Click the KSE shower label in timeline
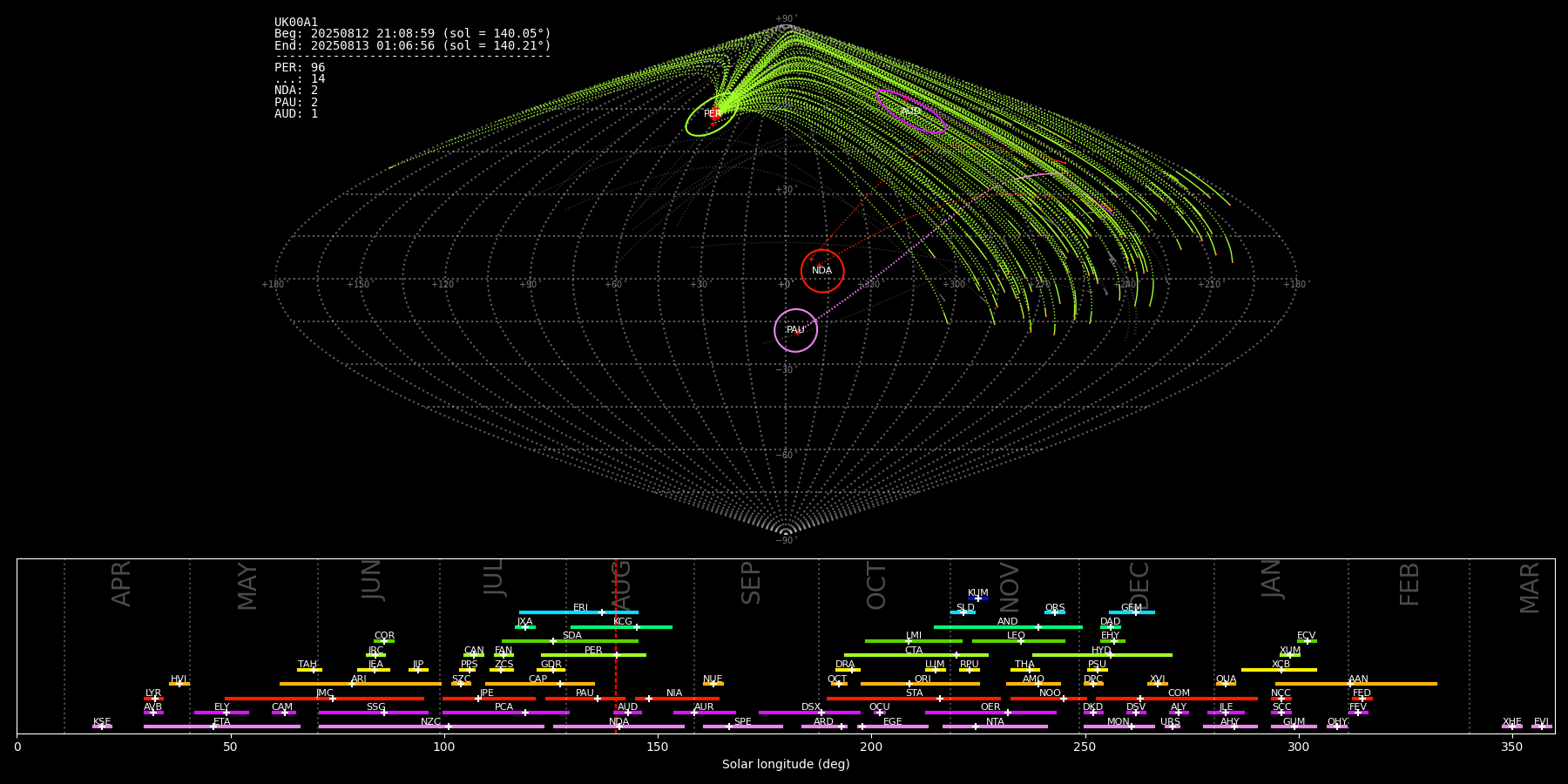 coord(102,722)
